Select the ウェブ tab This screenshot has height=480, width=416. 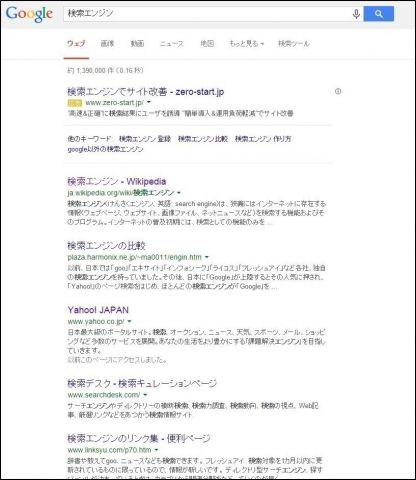(x=76, y=43)
